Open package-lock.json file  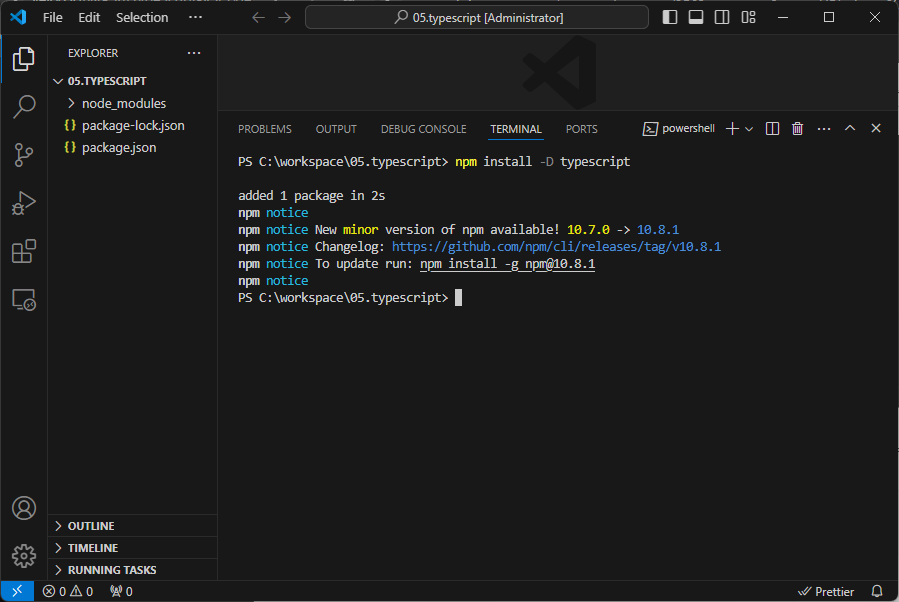(x=132, y=126)
